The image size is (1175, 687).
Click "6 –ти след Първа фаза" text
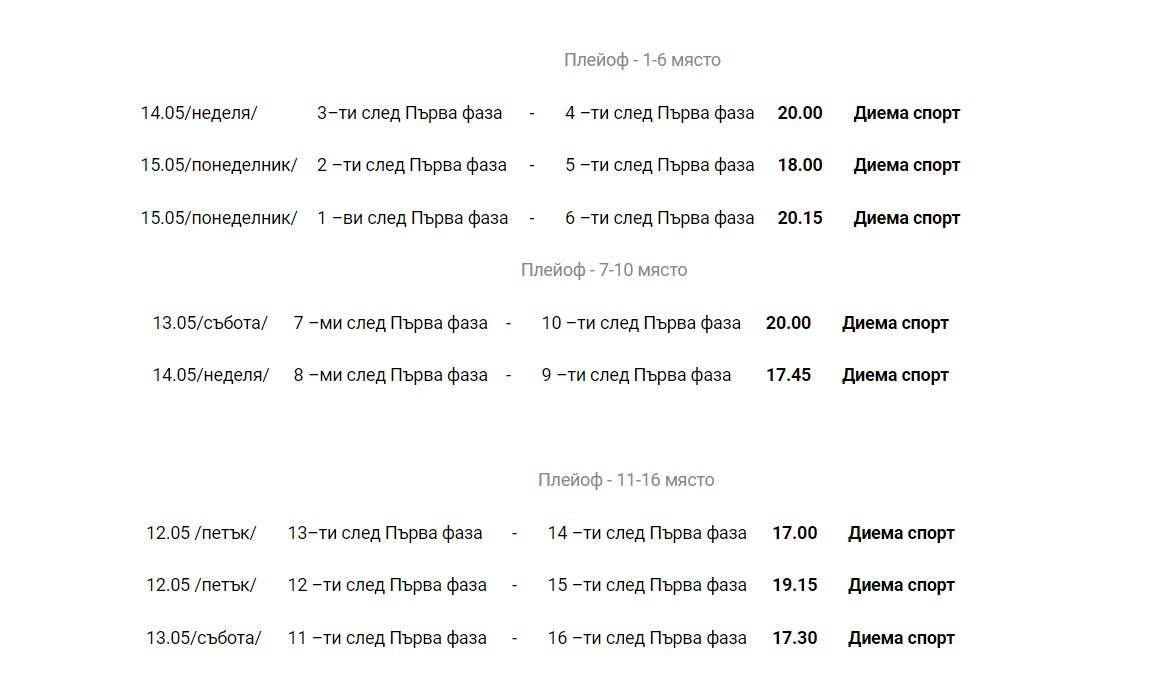[x=659, y=218]
